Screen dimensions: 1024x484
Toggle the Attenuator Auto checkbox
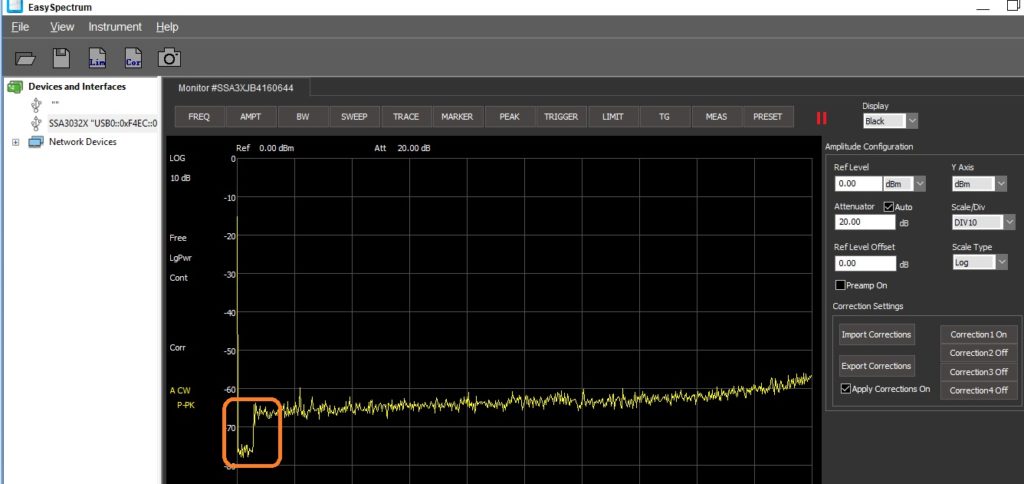click(889, 206)
